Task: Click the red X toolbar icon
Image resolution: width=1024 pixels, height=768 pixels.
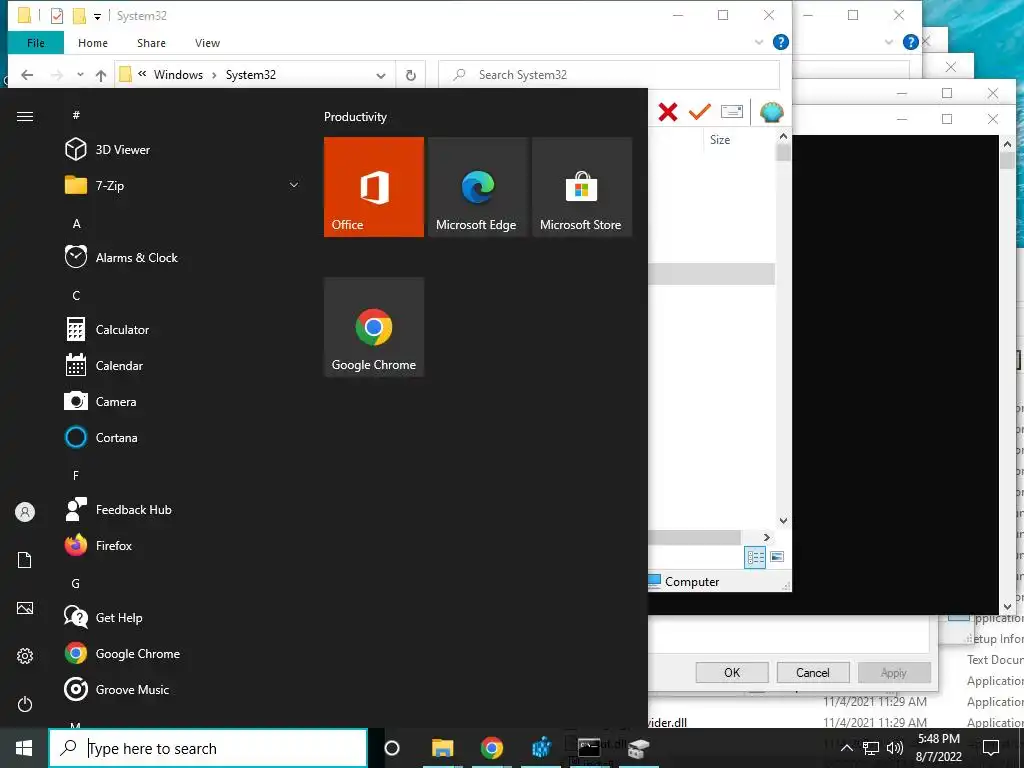Action: [x=667, y=112]
